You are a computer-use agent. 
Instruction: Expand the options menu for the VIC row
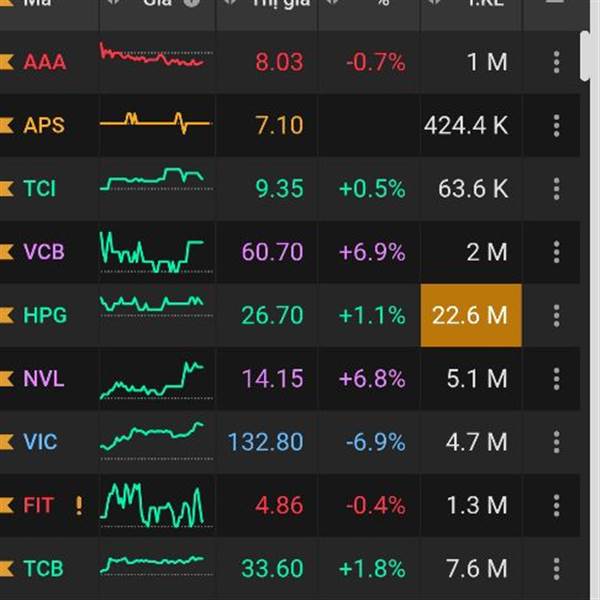(556, 442)
